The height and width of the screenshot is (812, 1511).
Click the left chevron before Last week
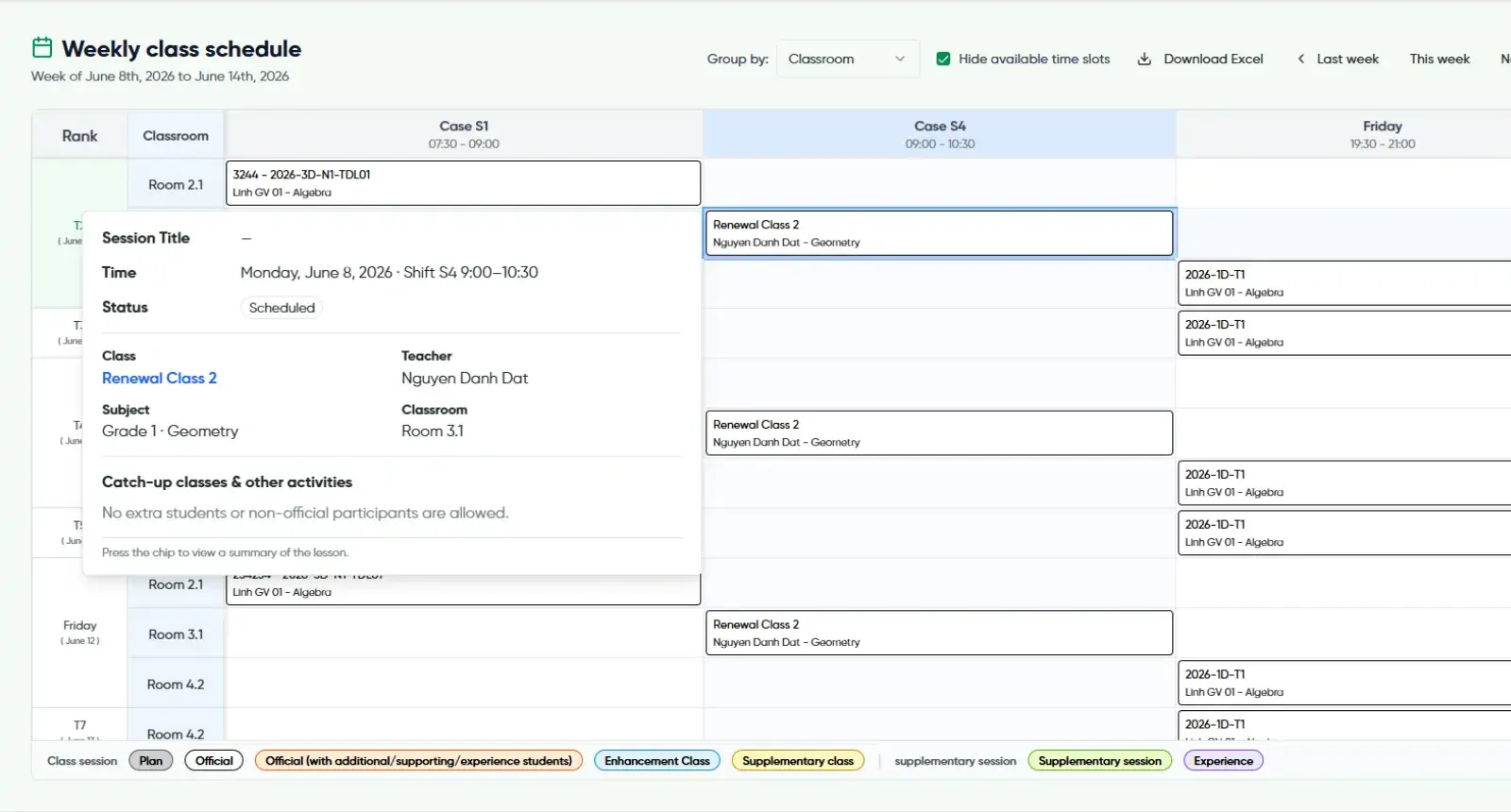(x=1301, y=59)
